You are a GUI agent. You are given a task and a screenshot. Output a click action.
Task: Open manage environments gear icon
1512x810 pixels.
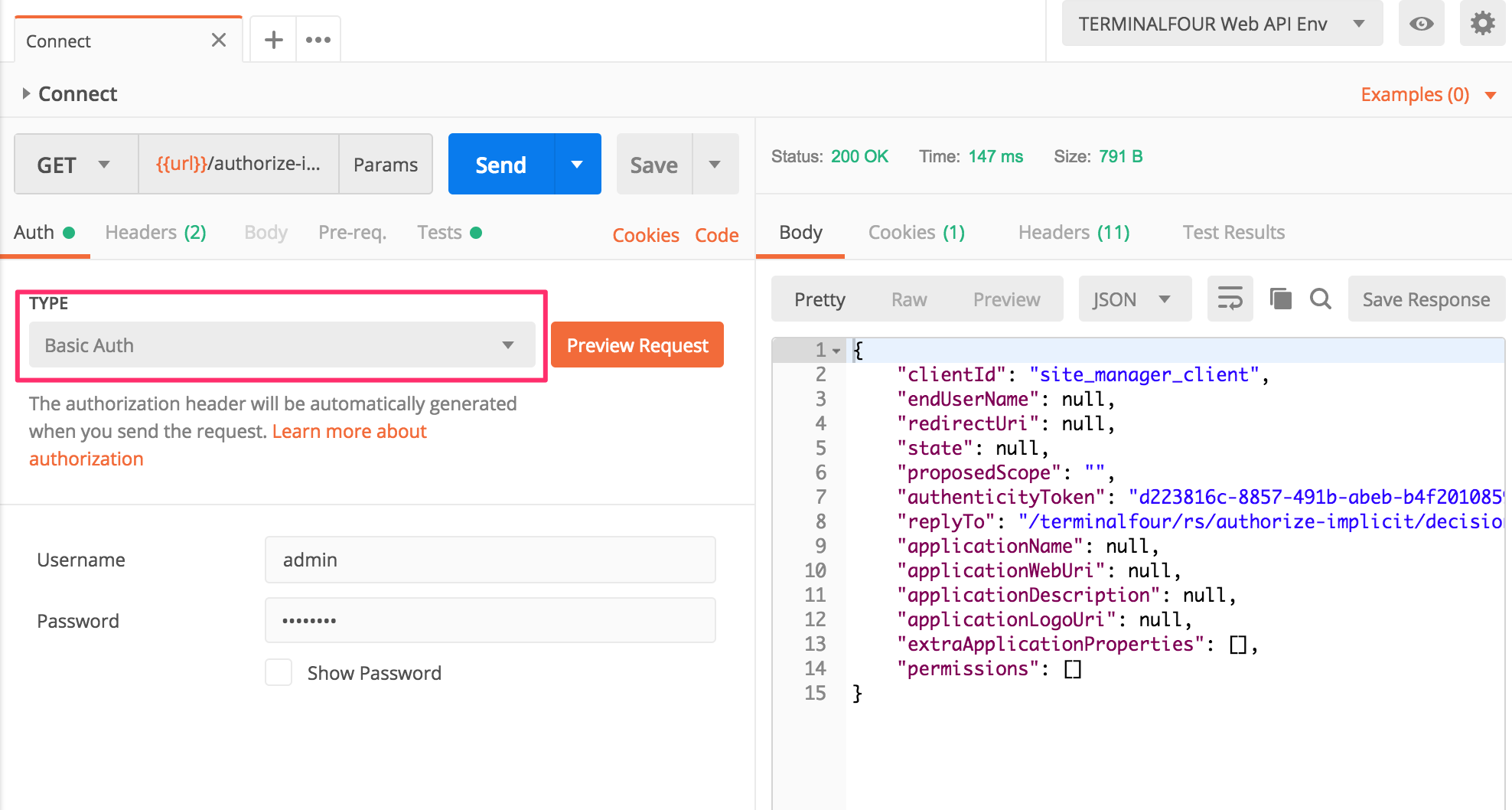[x=1482, y=24]
